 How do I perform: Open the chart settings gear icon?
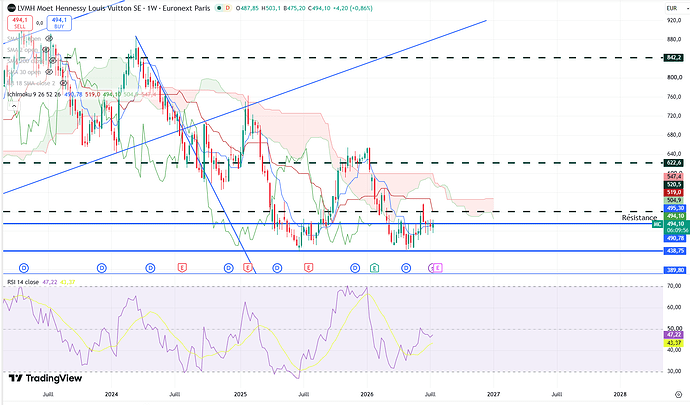point(678,394)
